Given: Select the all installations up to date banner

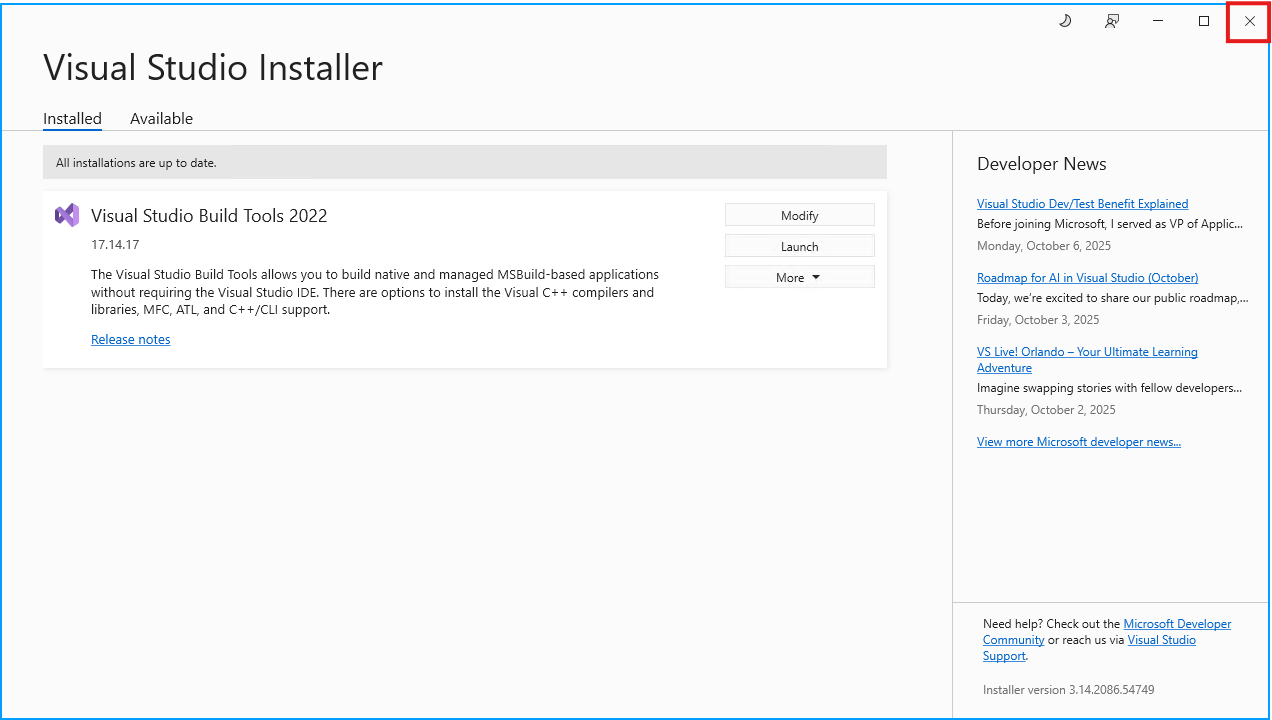Looking at the screenshot, I should [464, 161].
